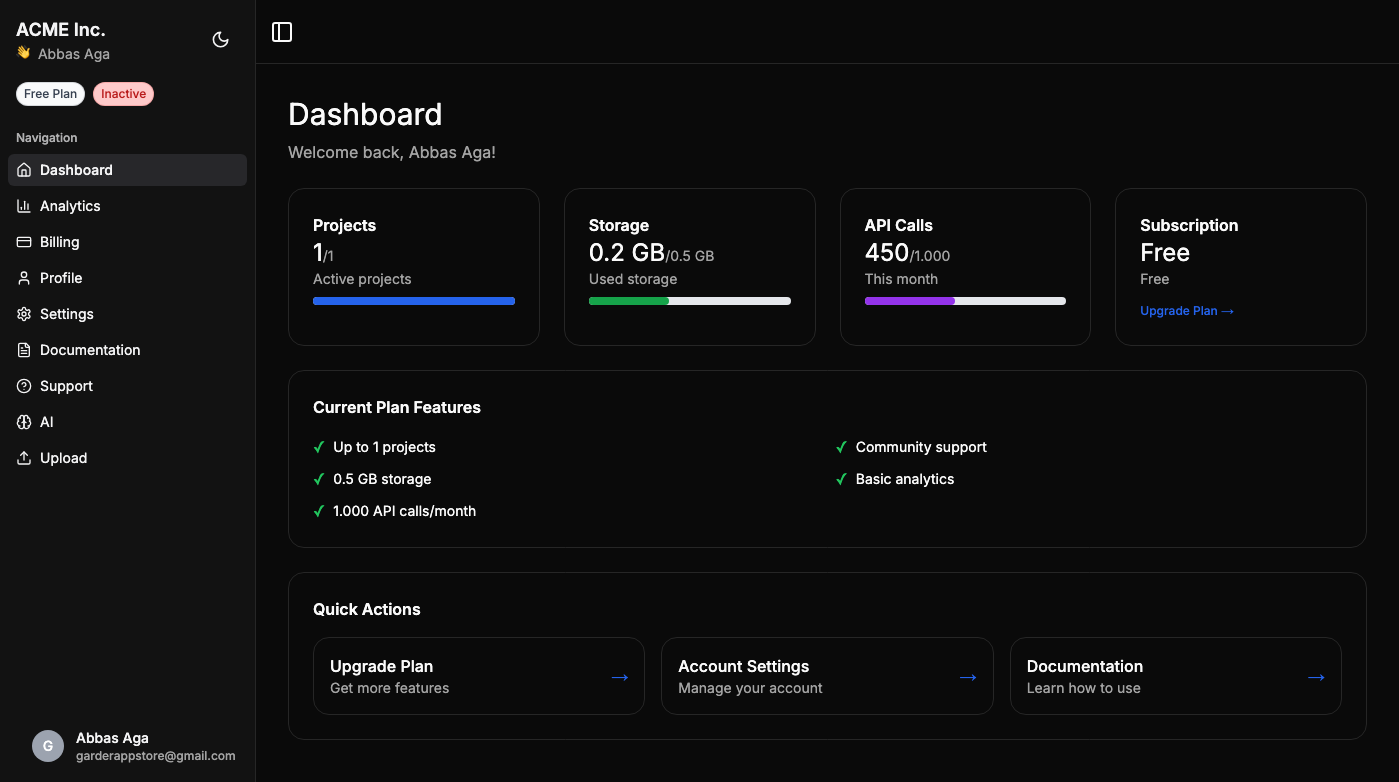Select the Billing icon in navigation
The image size is (1399, 782).
[x=24, y=242]
